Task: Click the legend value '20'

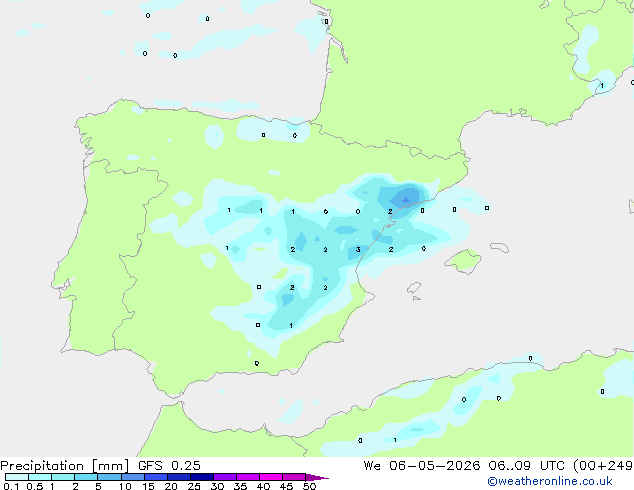Action: pyautogui.click(x=171, y=486)
